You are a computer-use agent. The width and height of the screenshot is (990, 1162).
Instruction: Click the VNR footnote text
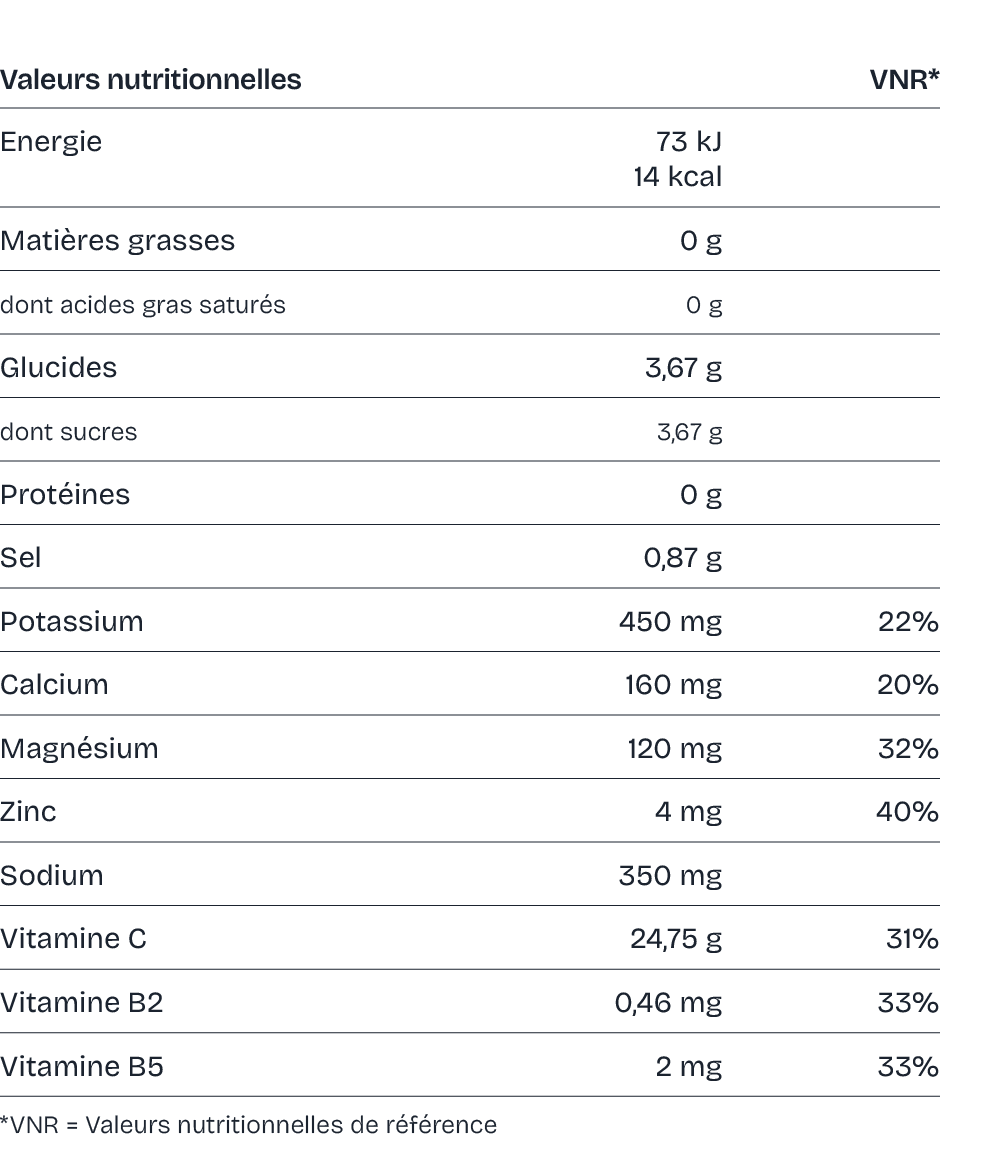pos(248,1125)
